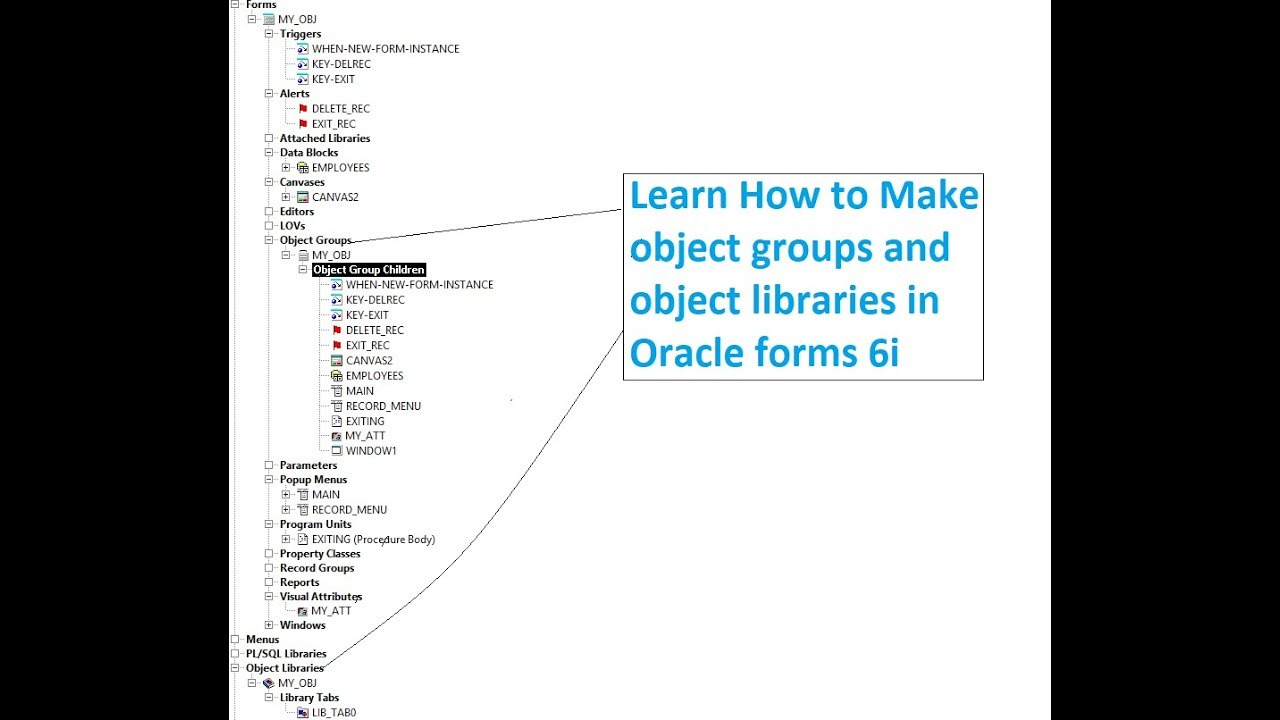Select the Canvases node label
Image resolution: width=1280 pixels, height=720 pixels.
pyautogui.click(x=302, y=182)
